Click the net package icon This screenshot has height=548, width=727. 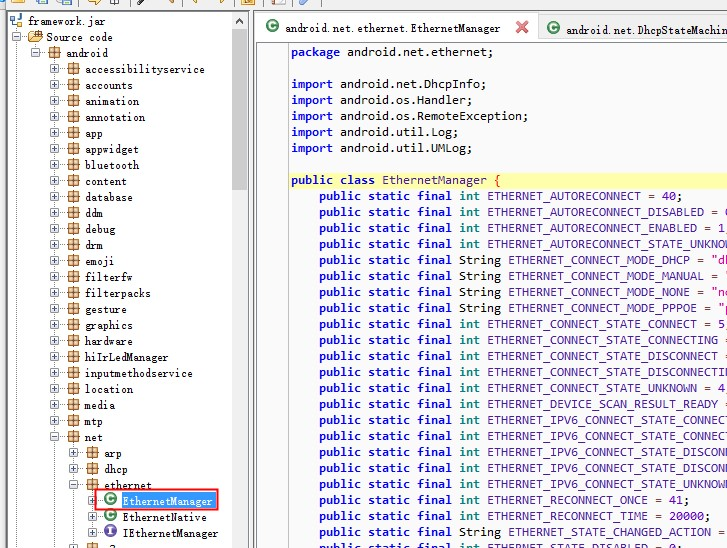73,437
